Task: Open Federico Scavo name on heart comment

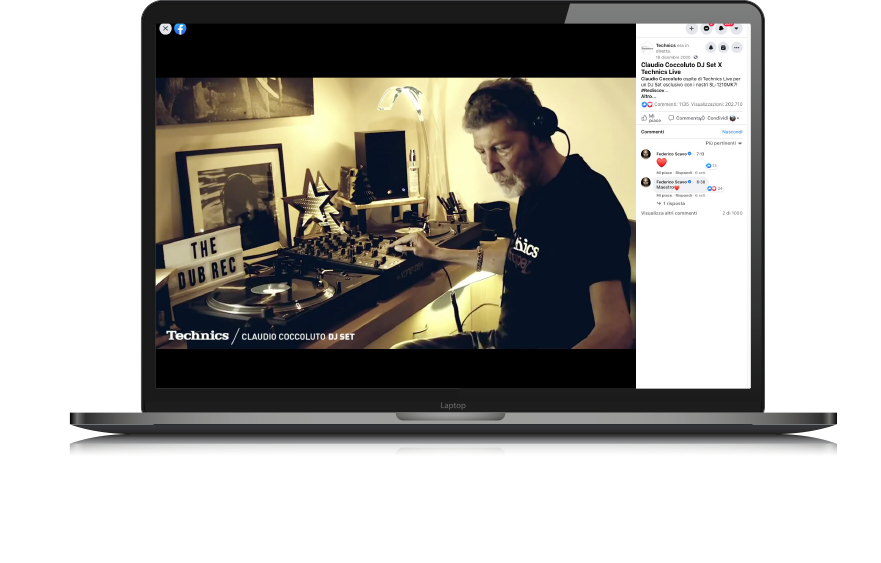Action: click(x=672, y=153)
